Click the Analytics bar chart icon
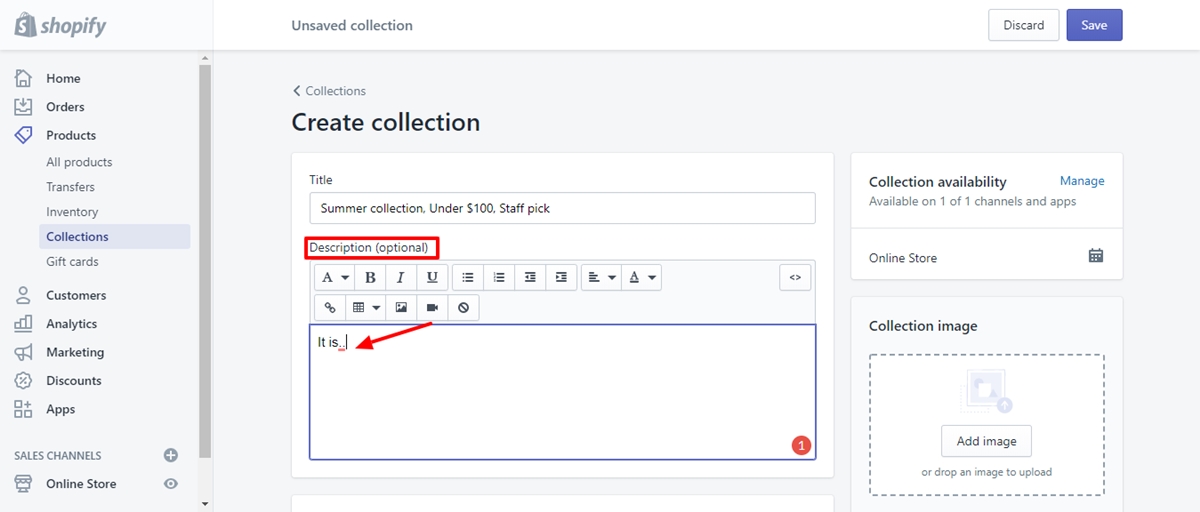This screenshot has width=1200, height=512. [23, 324]
